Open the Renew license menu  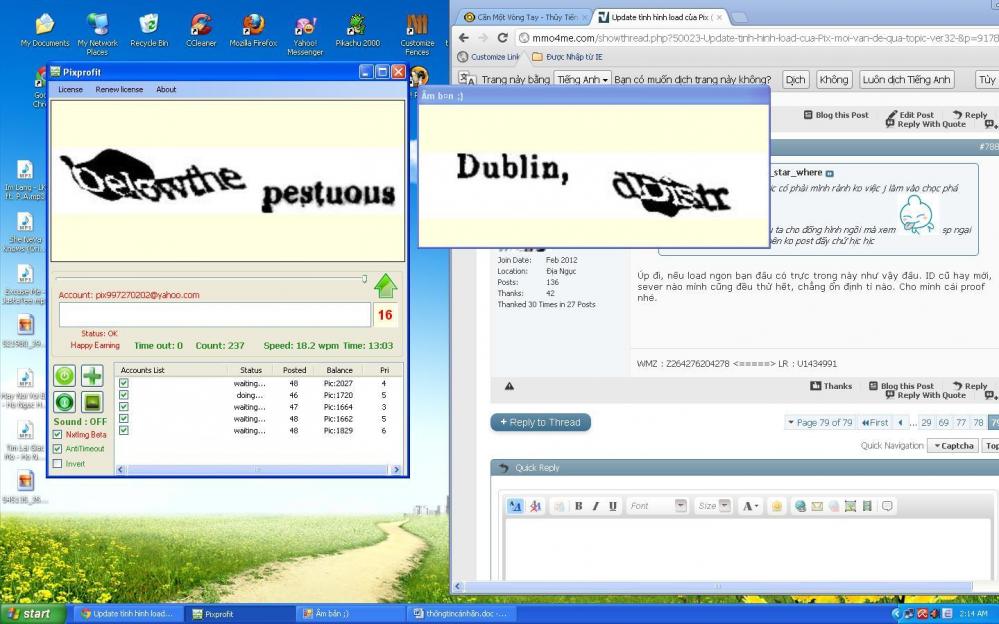(x=119, y=89)
